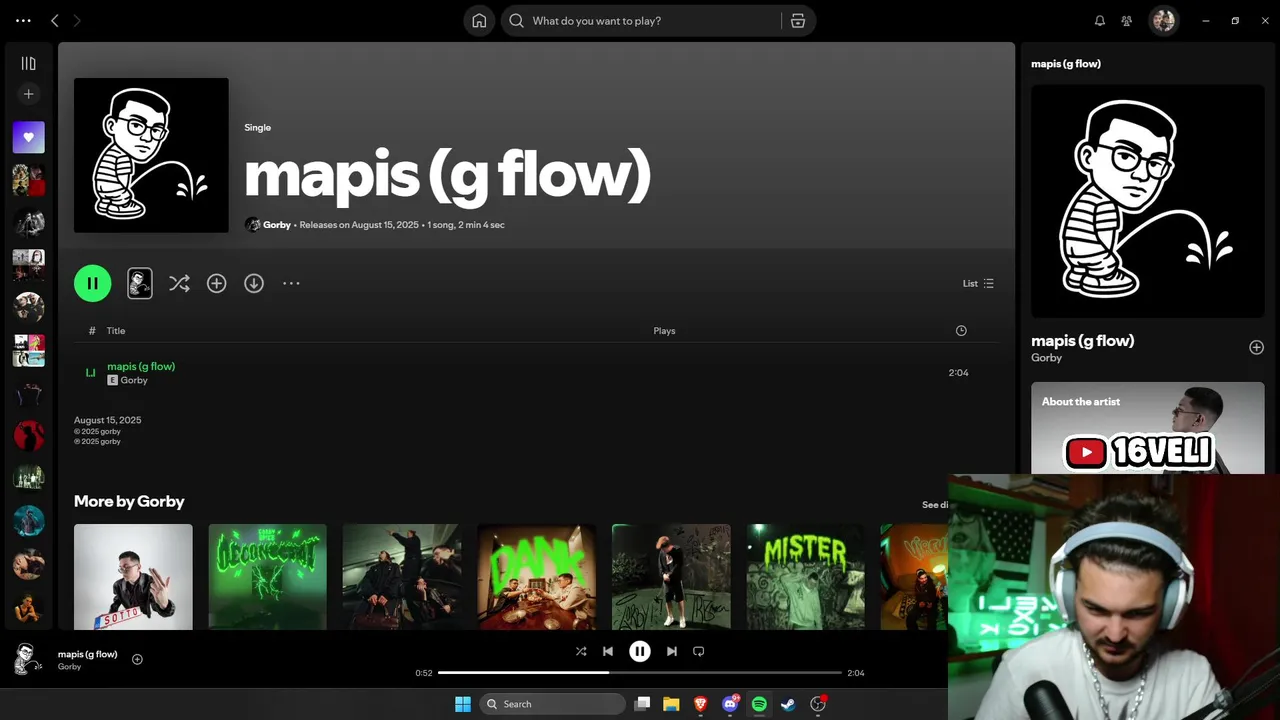The height and width of the screenshot is (720, 1280).
Task: Toggle repeat in the player bar
Action: coord(699,651)
